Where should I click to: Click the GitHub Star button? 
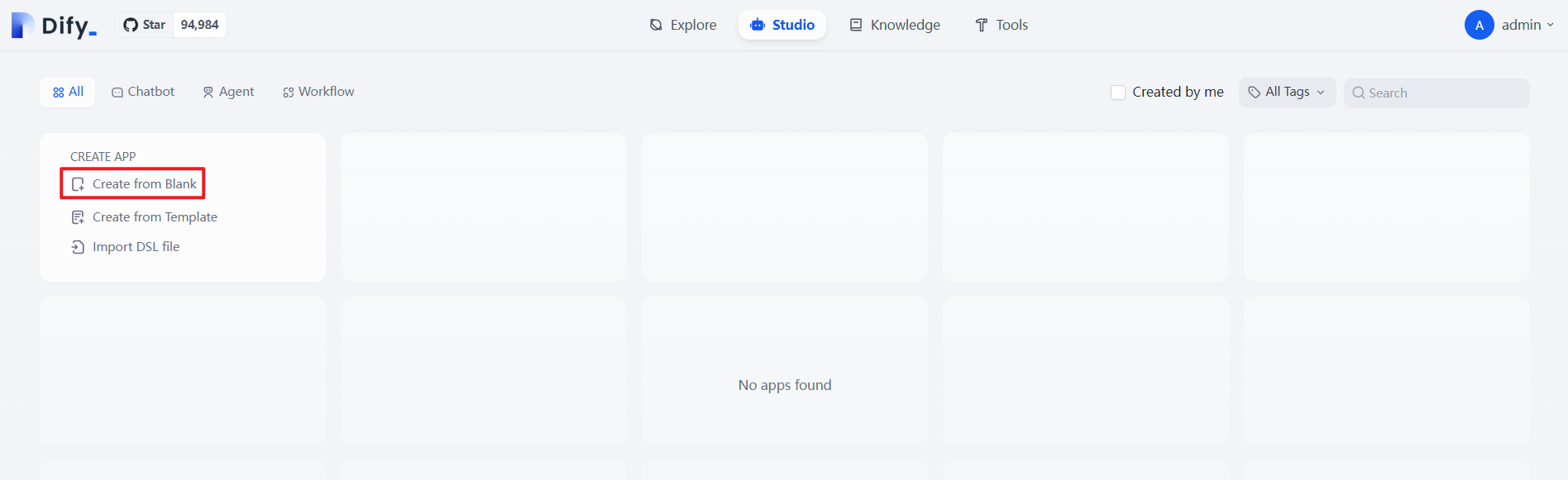pos(145,25)
